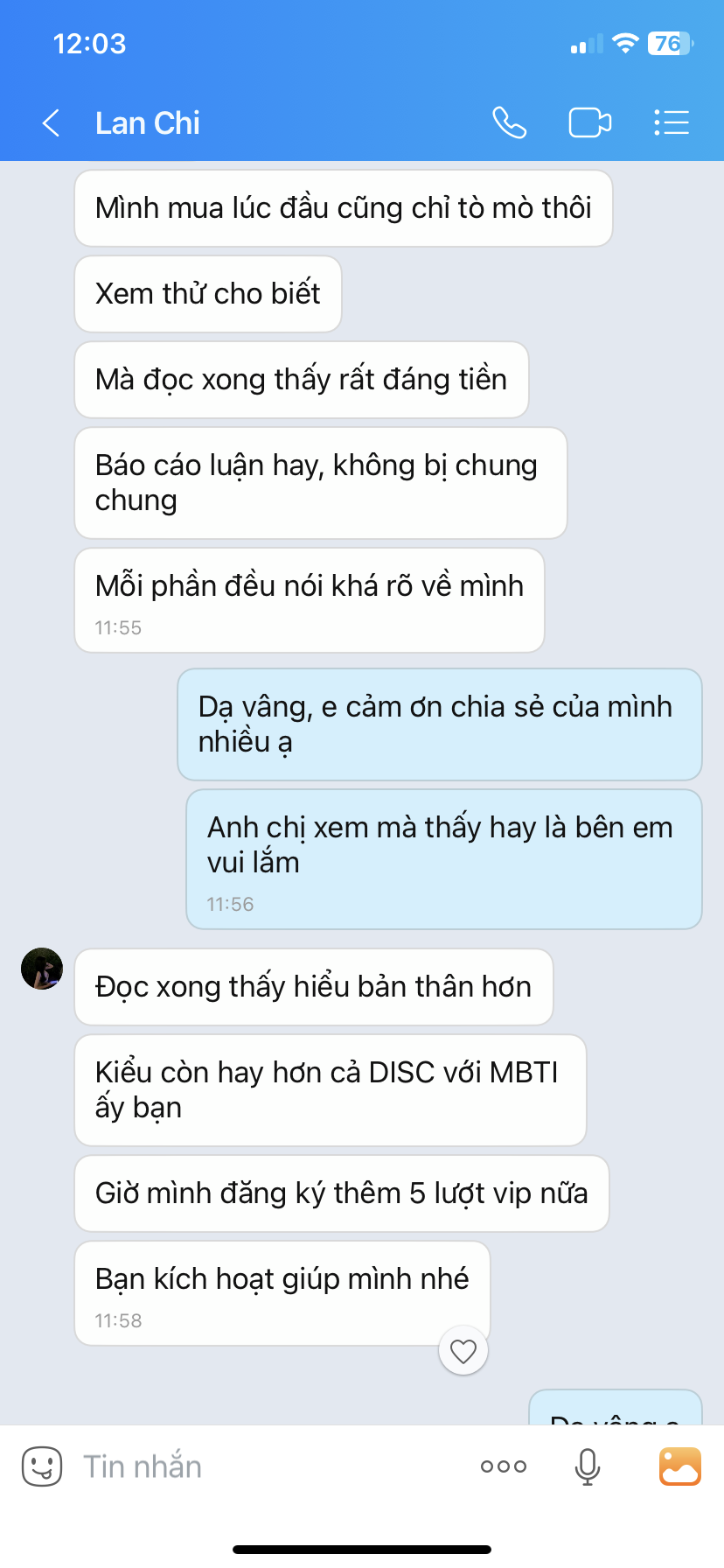Open more options three-dots icon
This screenshot has height=1568, width=724.
coord(504,1466)
